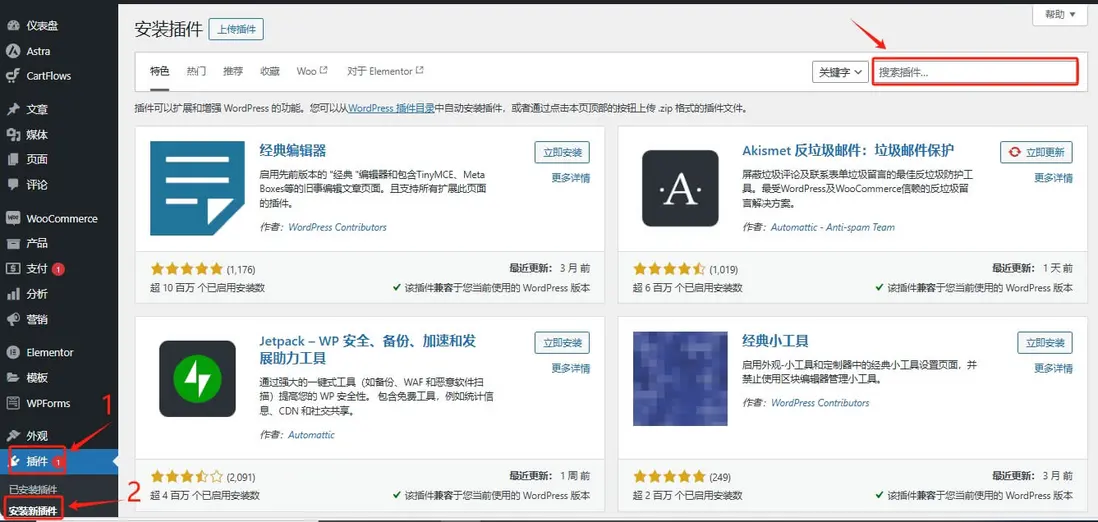Switch to the 热门 tab
Image resolution: width=1098 pixels, height=522 pixels.
pos(196,72)
